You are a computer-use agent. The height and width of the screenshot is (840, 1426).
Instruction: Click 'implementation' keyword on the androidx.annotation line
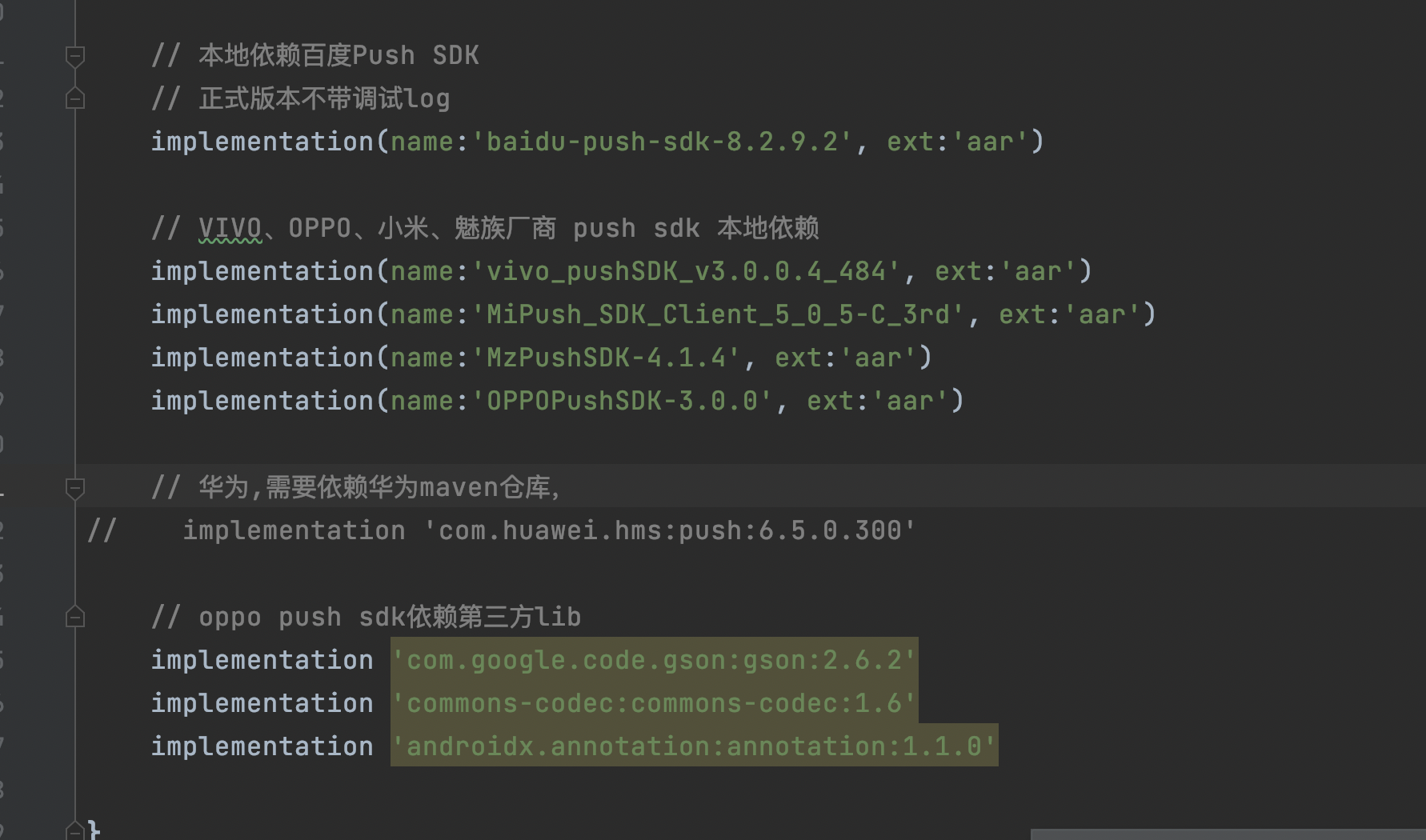262,746
